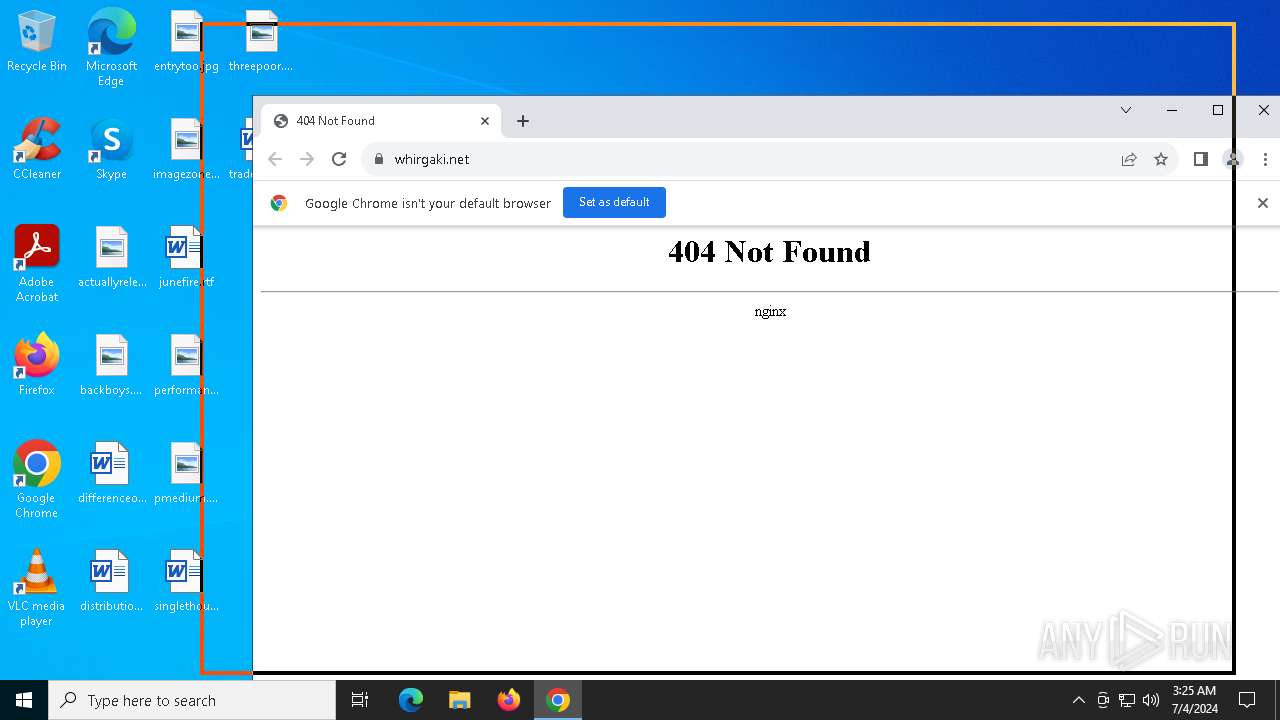
Task: Open File Explorer from taskbar
Action: (x=459, y=700)
